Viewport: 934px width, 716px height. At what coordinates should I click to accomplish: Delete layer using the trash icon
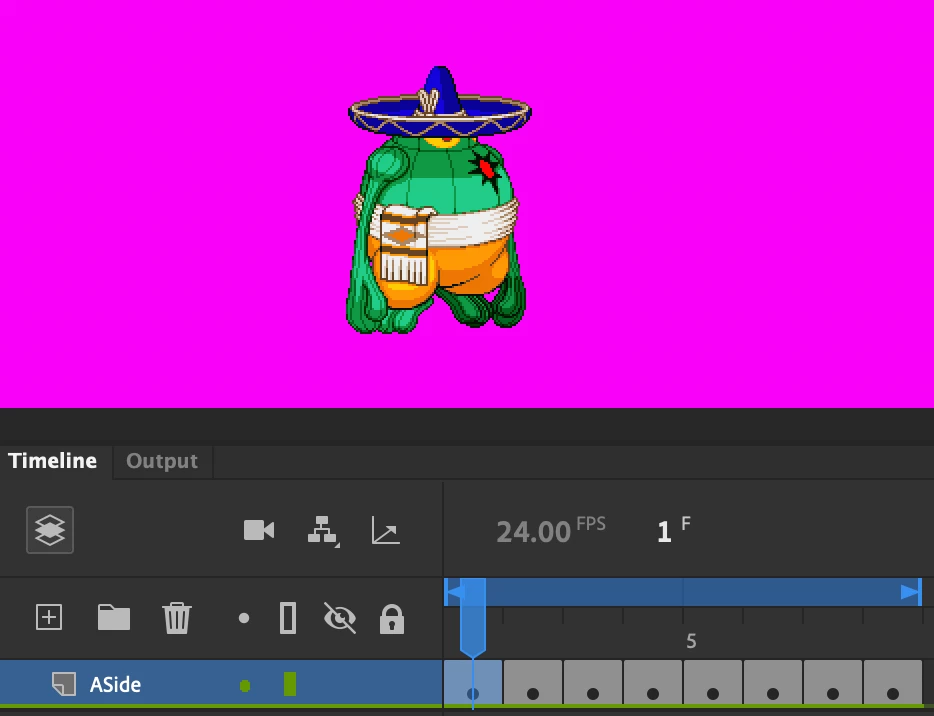click(177, 618)
